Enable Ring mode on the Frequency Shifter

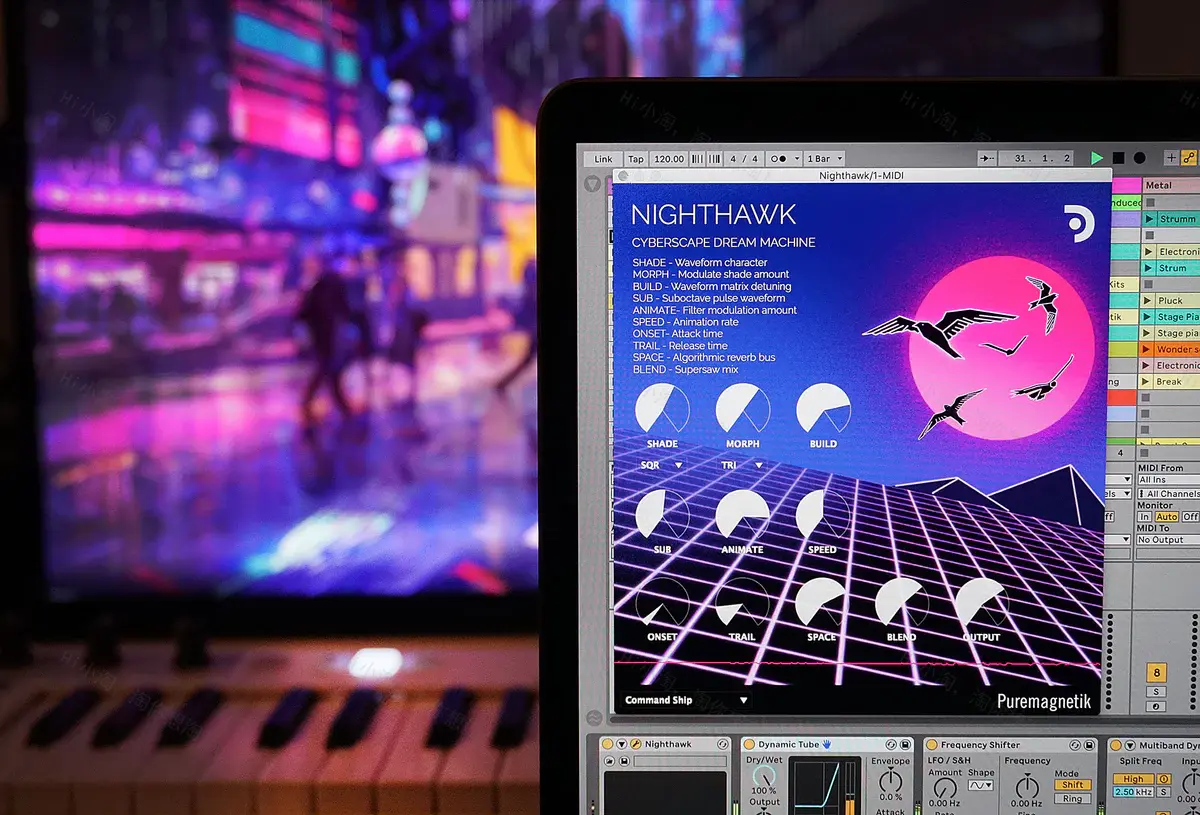(x=1073, y=798)
